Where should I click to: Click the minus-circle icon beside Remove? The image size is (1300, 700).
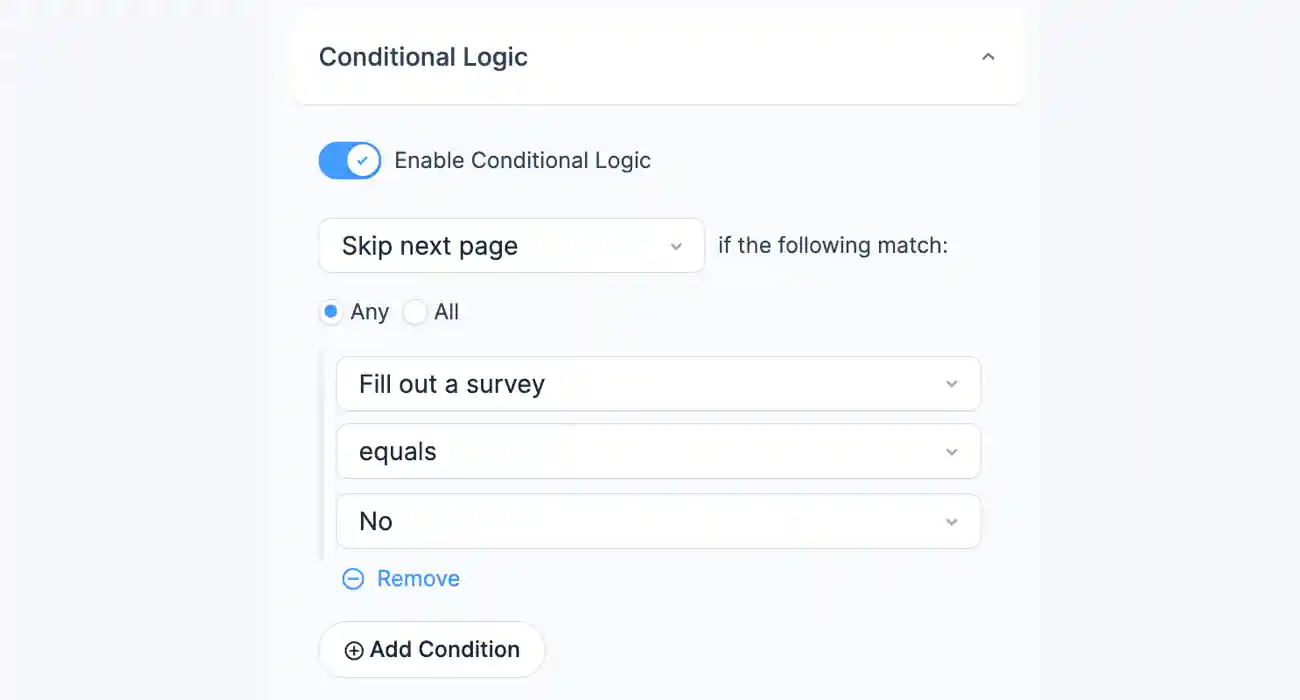(x=352, y=578)
